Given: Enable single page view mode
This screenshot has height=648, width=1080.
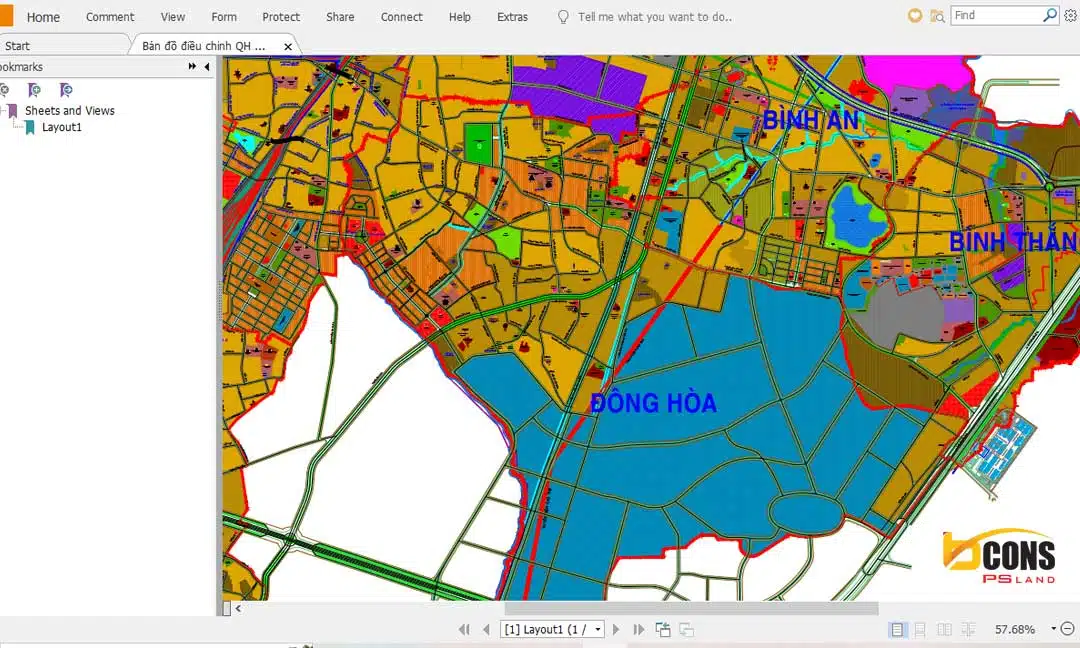Looking at the screenshot, I should pos(897,629).
